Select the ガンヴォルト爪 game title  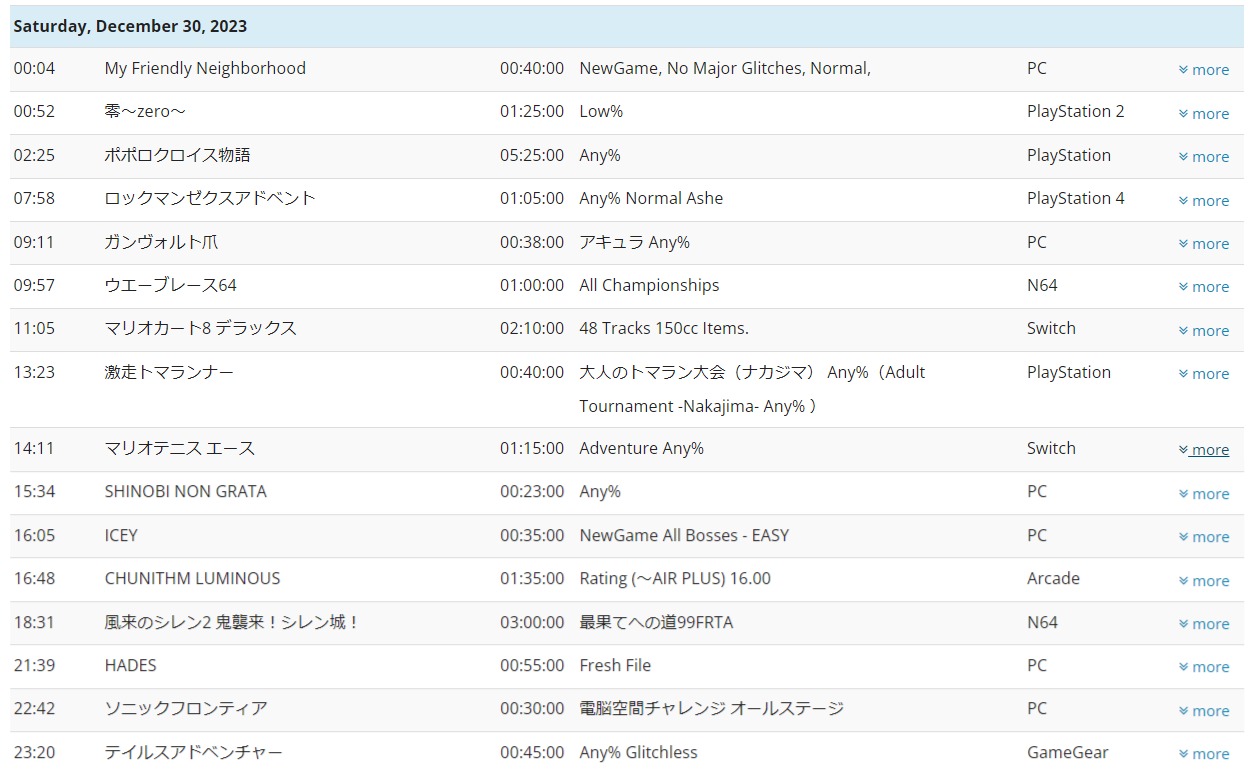tap(161, 242)
